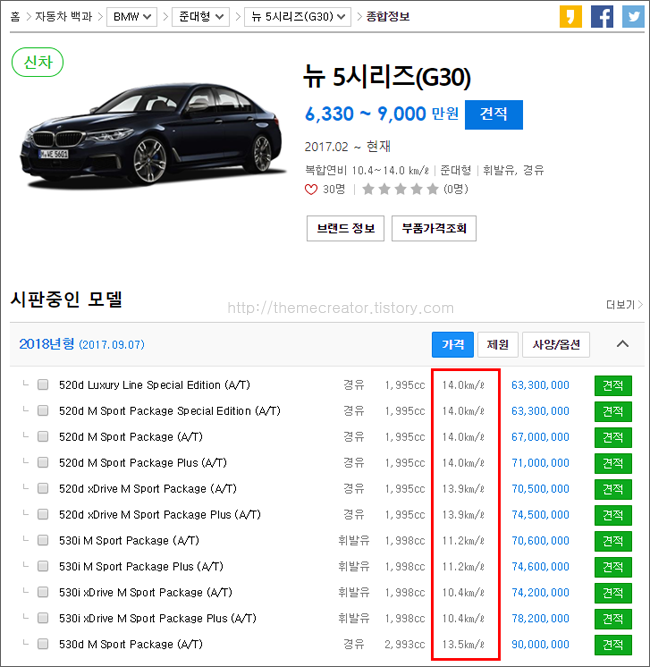Open 브랜드 정보 button
This screenshot has height=667, width=650.
click(x=345, y=228)
